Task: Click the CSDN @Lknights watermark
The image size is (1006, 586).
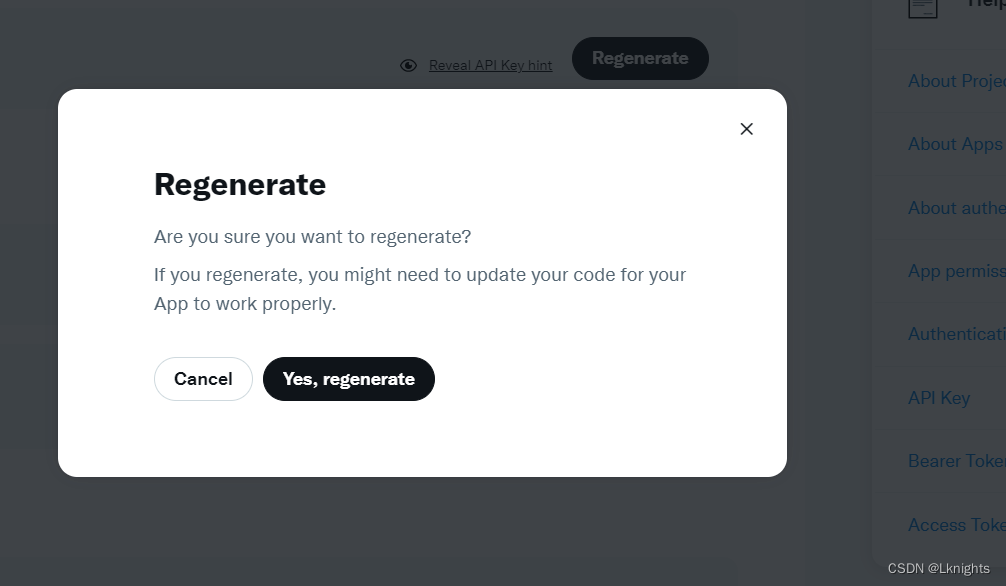Action: pyautogui.click(x=939, y=569)
